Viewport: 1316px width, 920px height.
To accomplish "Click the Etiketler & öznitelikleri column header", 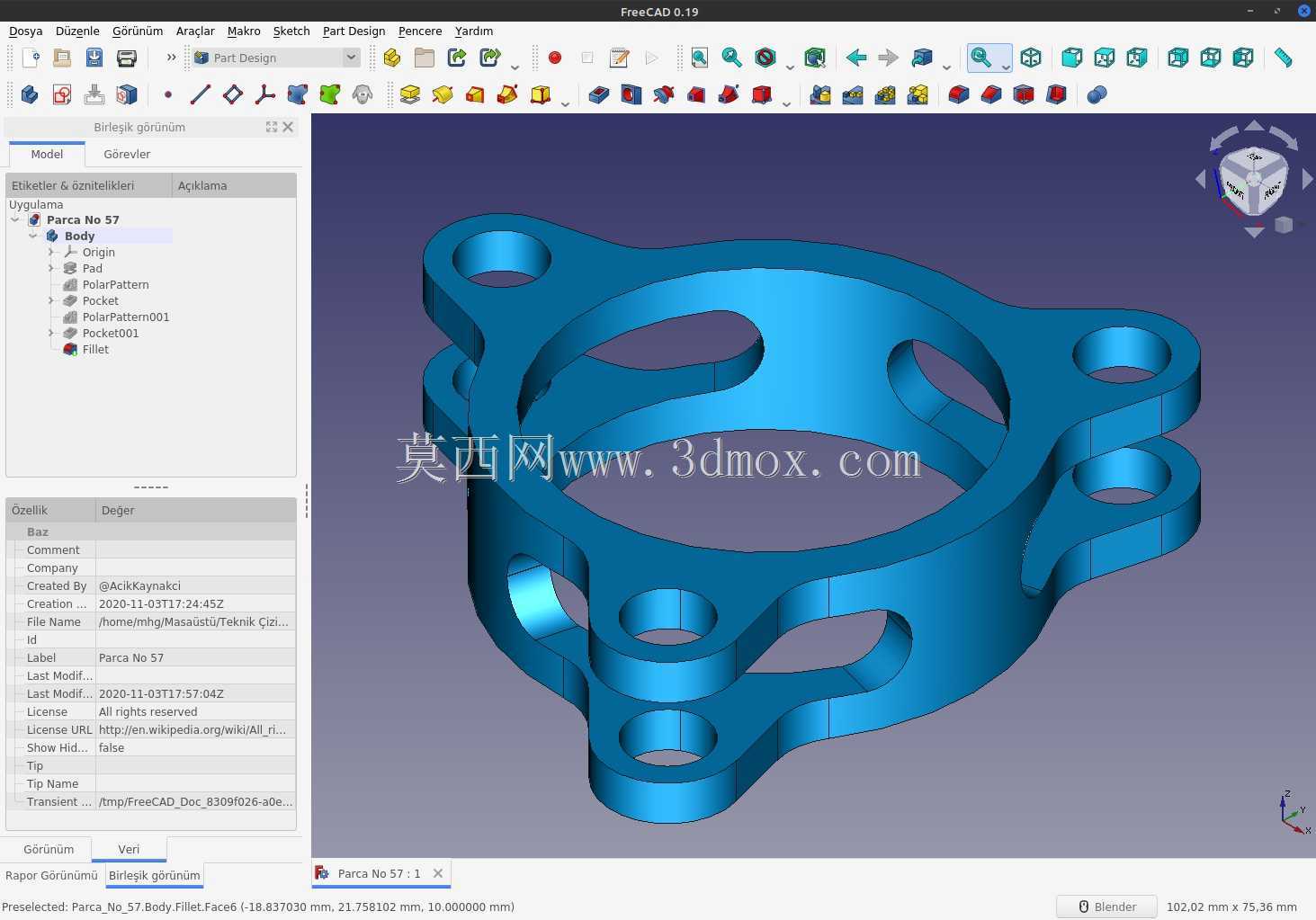I will 88,185.
